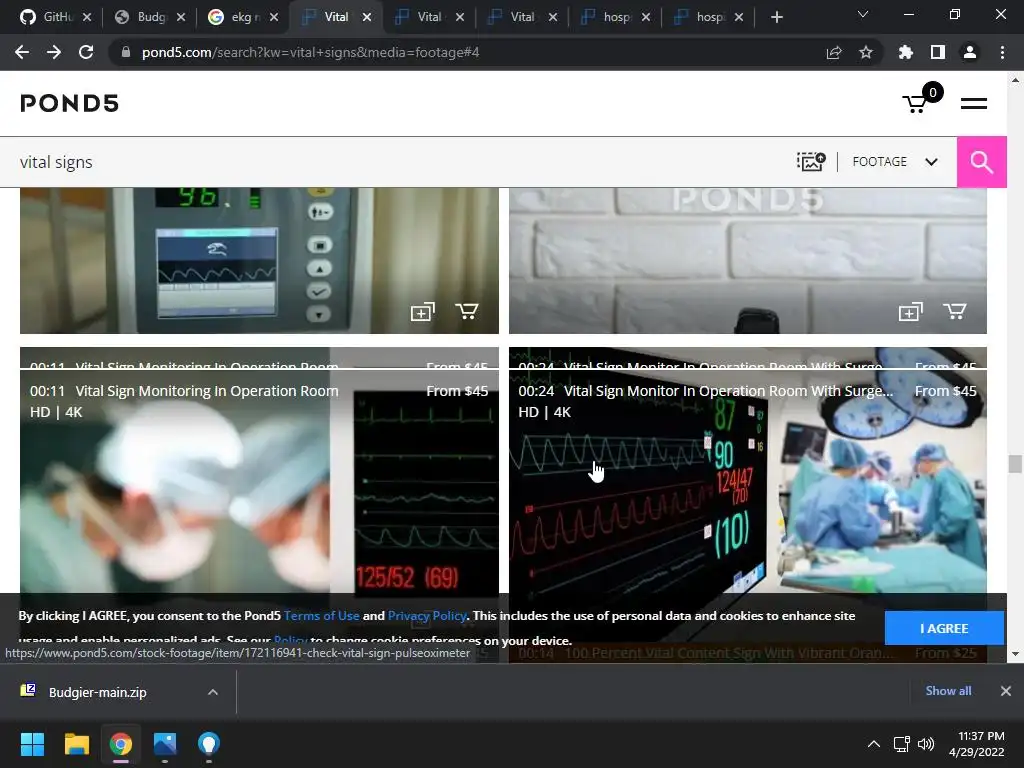1024x768 pixels.
Task: Click the pink search button
Action: point(981,162)
